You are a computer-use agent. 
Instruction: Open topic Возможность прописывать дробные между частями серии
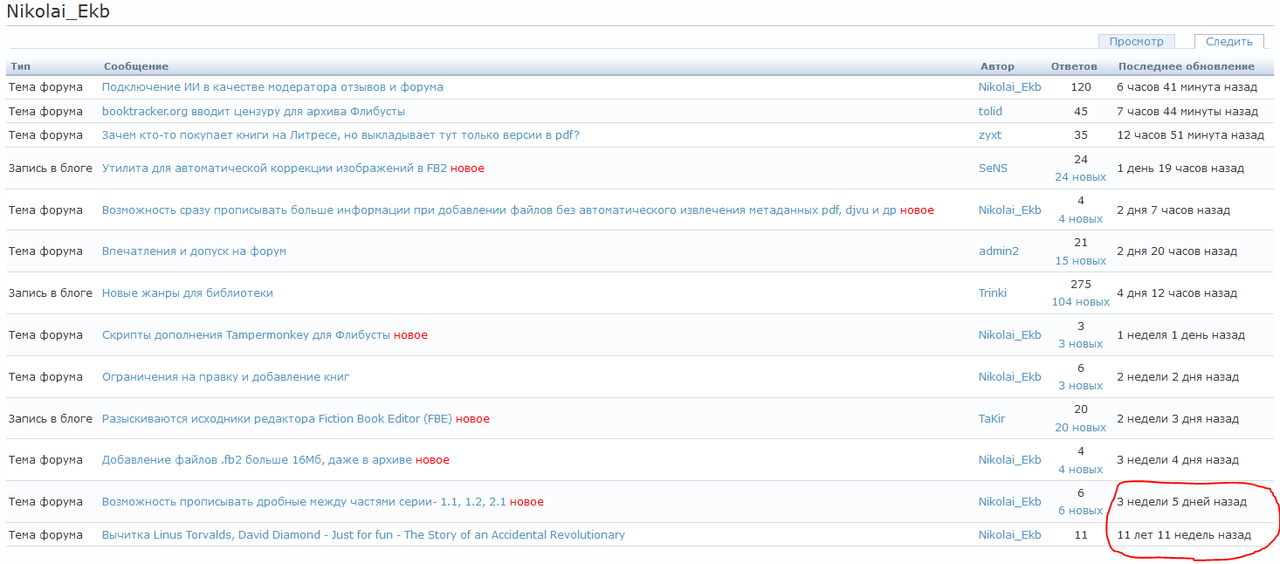[304, 502]
